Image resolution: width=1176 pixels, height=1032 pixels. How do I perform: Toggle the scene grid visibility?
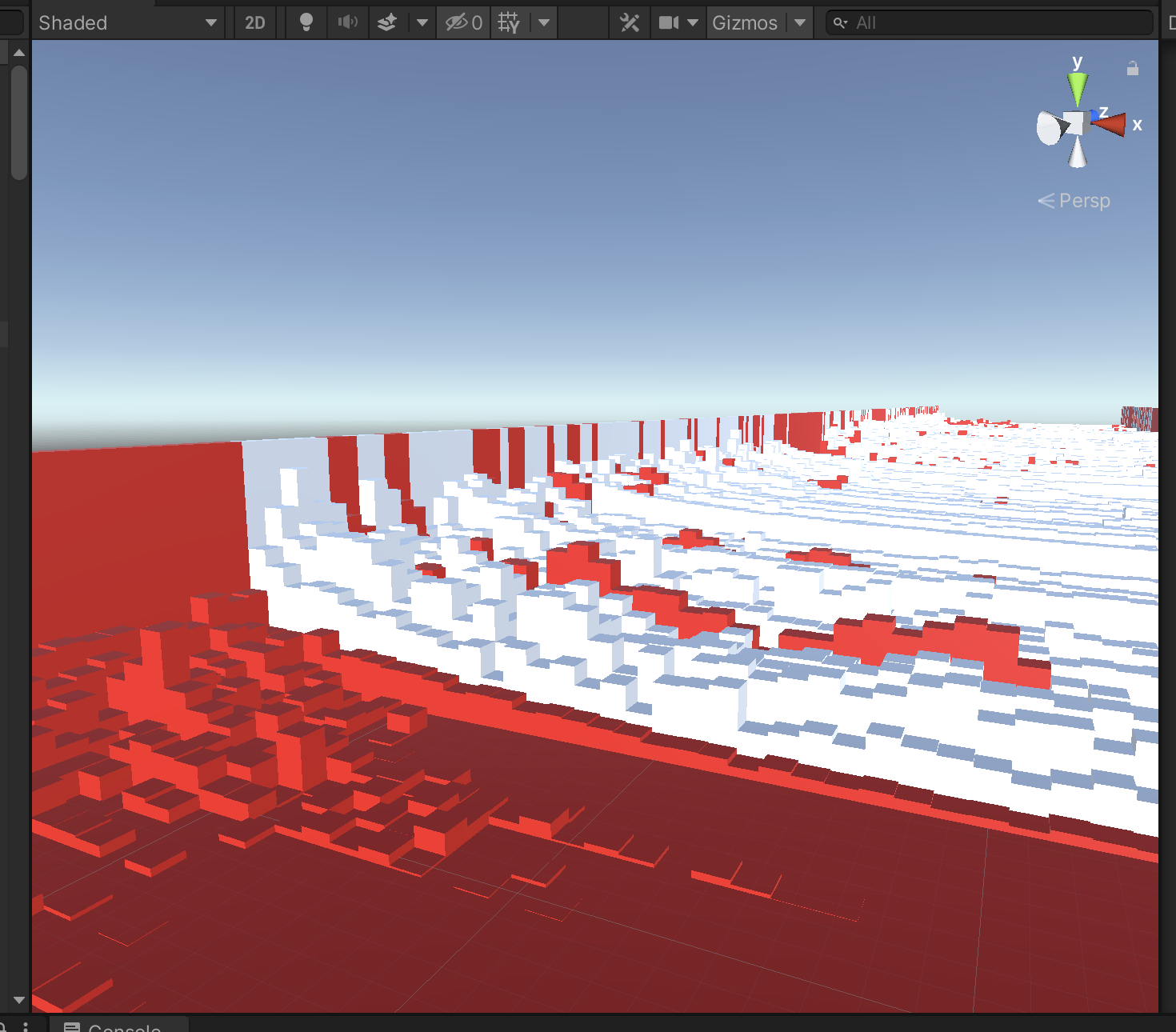(509, 22)
